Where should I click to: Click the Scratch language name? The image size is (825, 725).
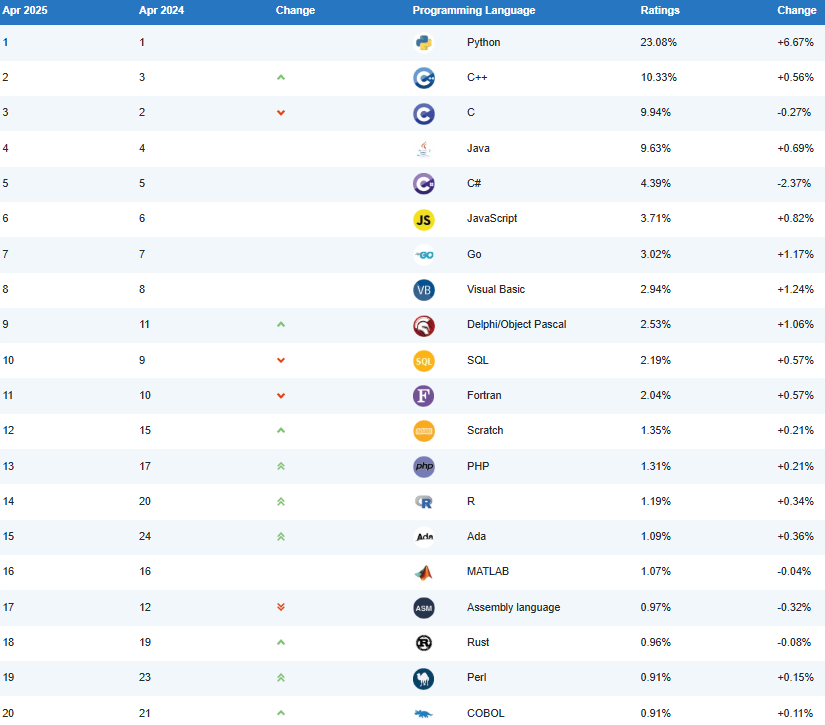[485, 430]
